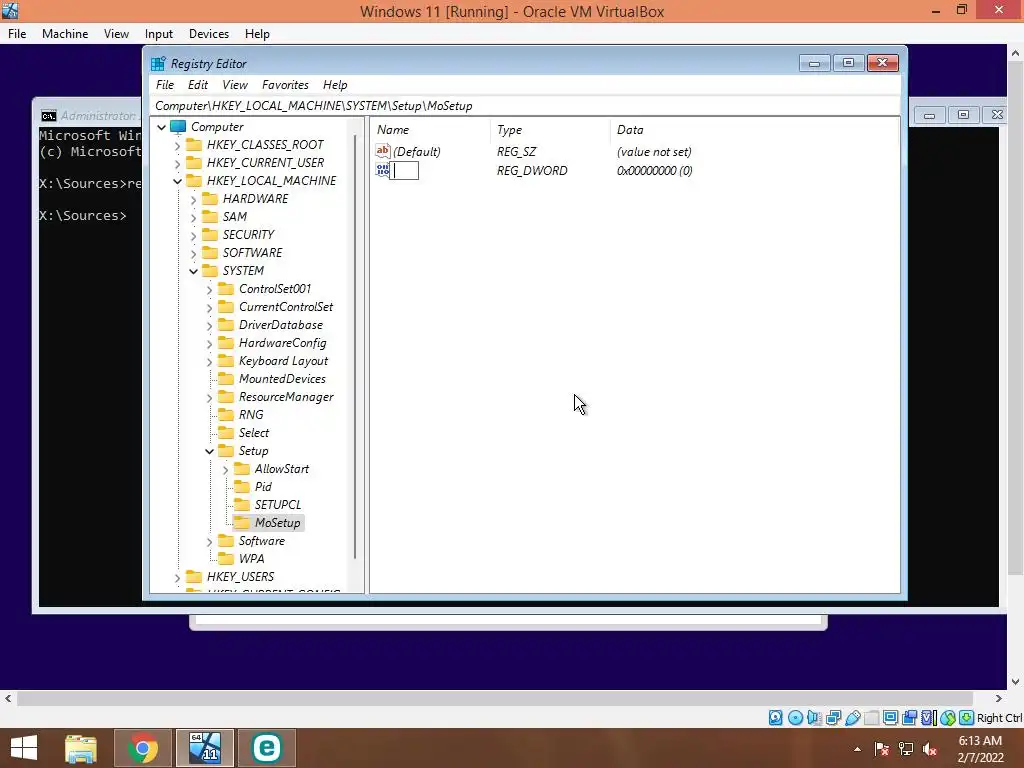
Task: Collapse the Computer tree node
Action: point(161,127)
